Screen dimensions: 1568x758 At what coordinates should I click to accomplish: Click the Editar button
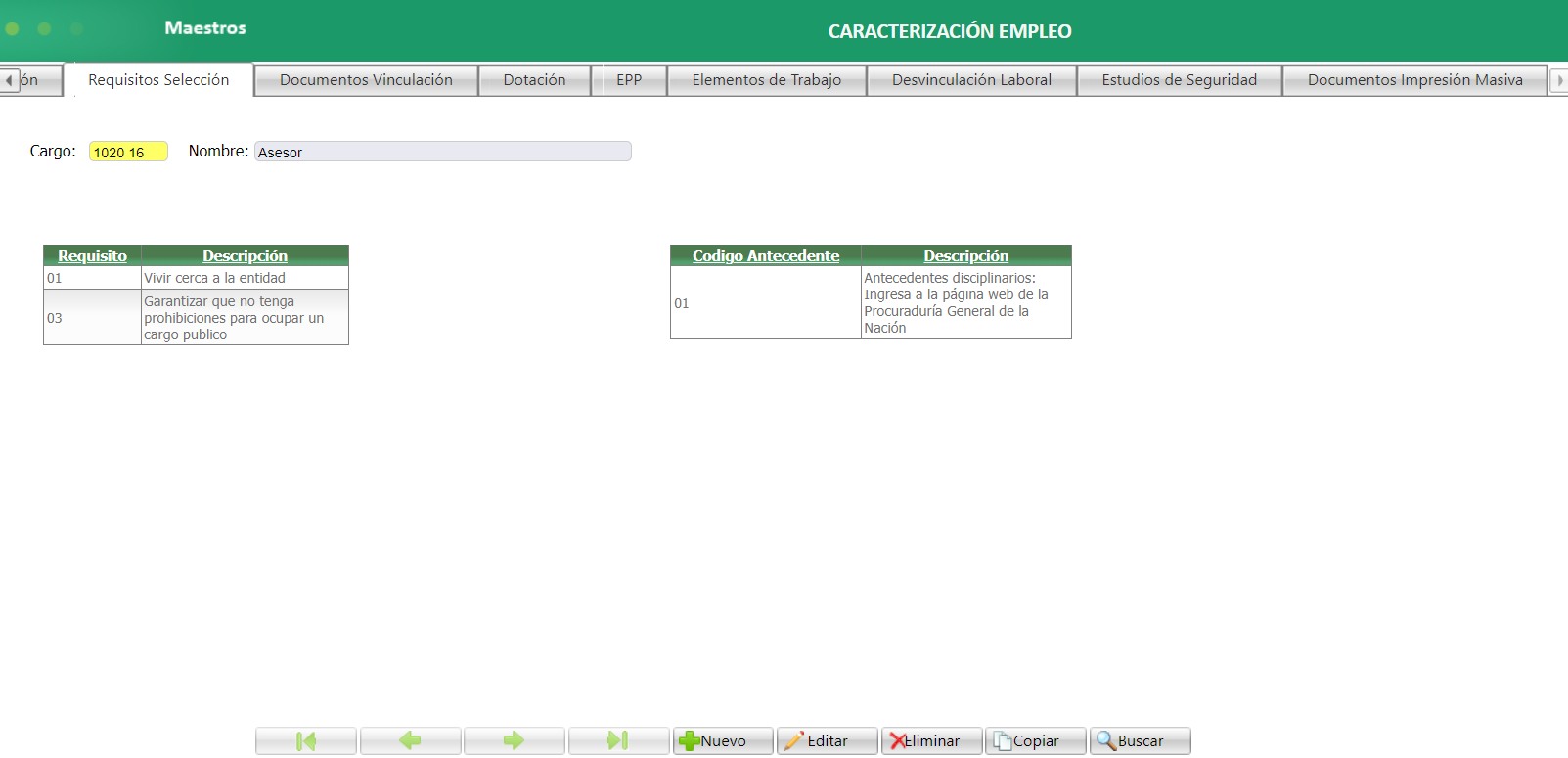pyautogui.click(x=827, y=740)
